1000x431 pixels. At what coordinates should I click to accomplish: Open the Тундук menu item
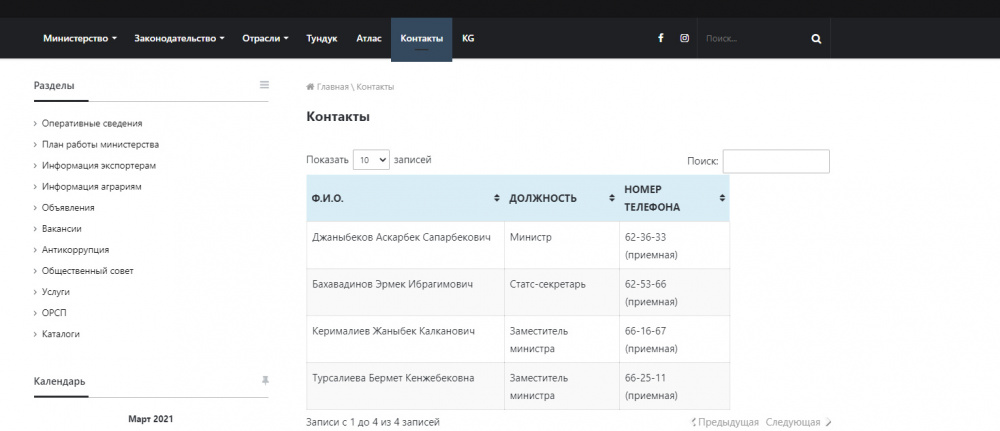click(x=322, y=38)
